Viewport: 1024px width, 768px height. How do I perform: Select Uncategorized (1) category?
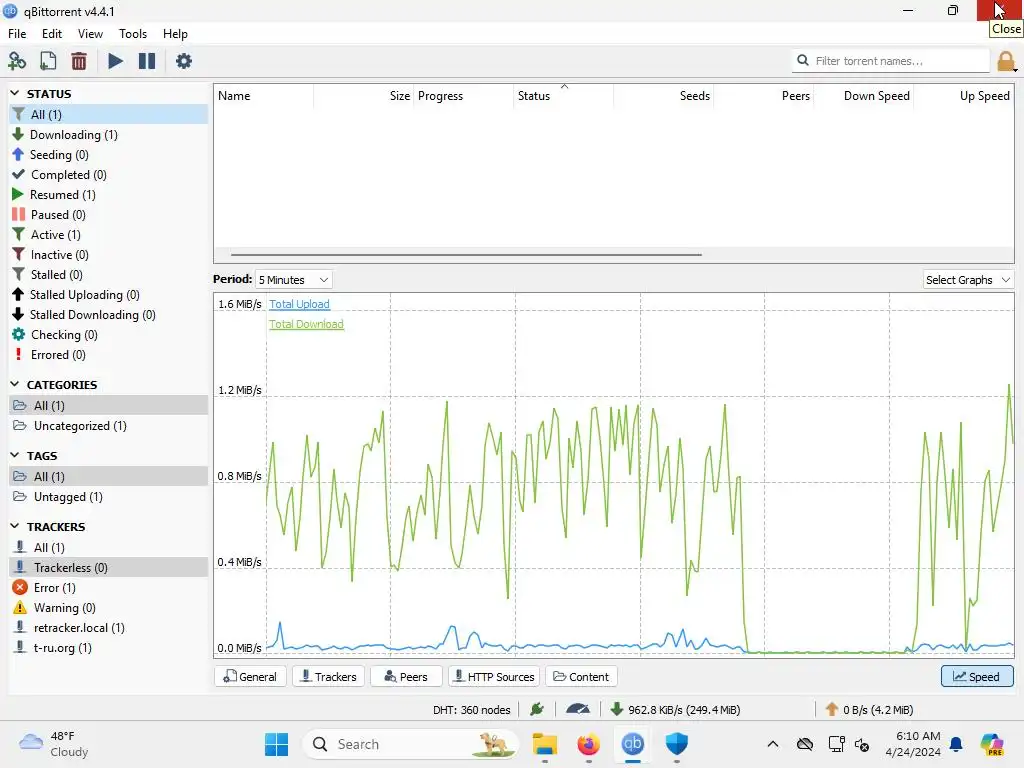click(108, 426)
